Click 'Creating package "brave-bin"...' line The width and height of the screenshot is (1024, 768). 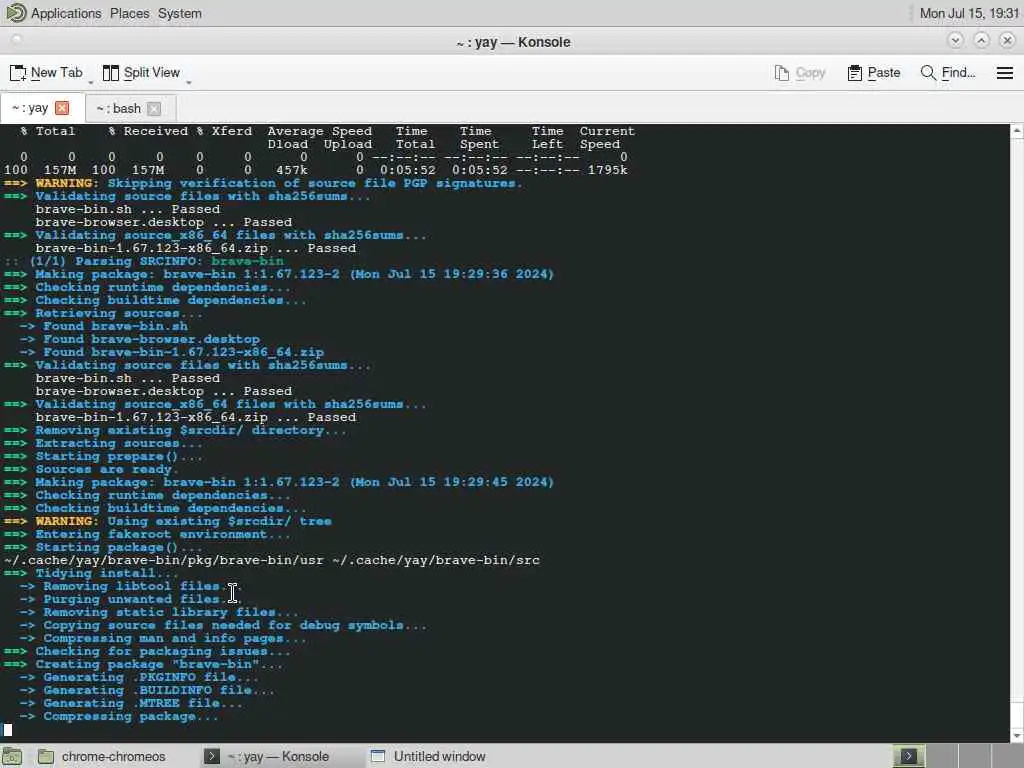143,664
